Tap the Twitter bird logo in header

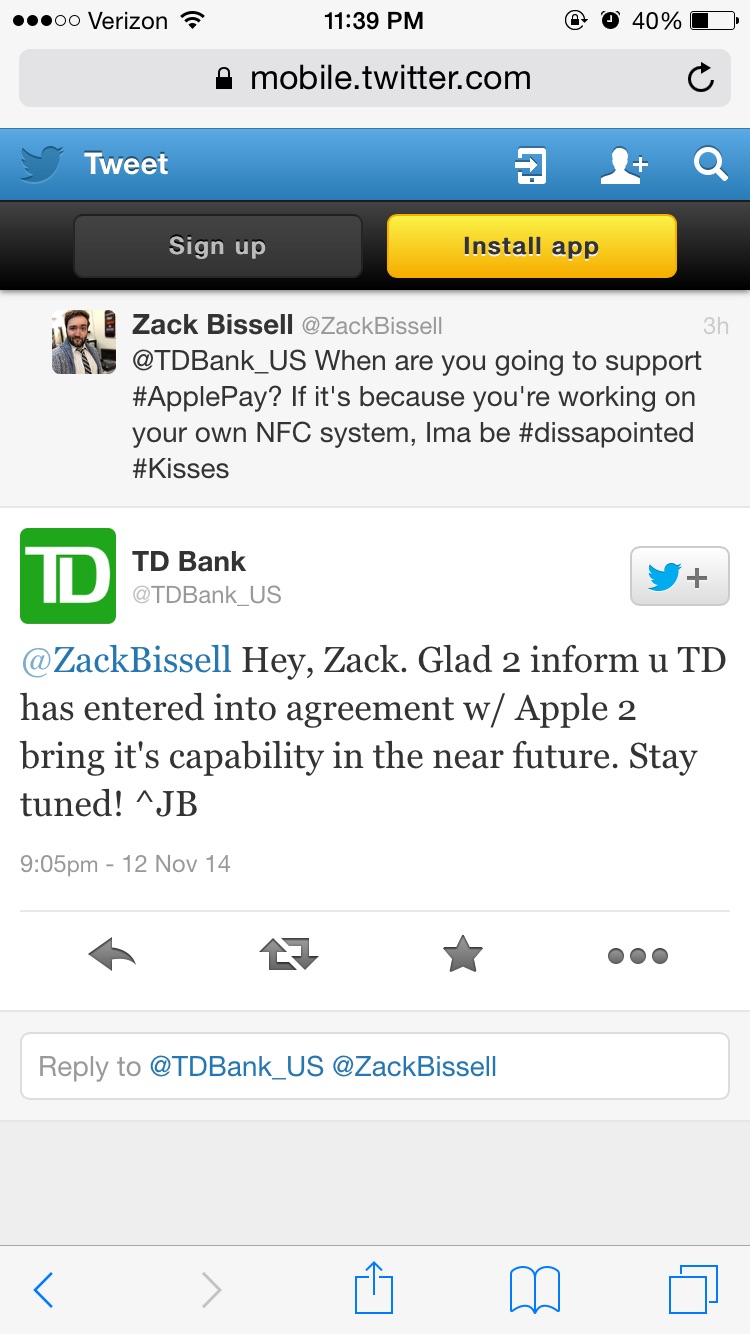41,164
